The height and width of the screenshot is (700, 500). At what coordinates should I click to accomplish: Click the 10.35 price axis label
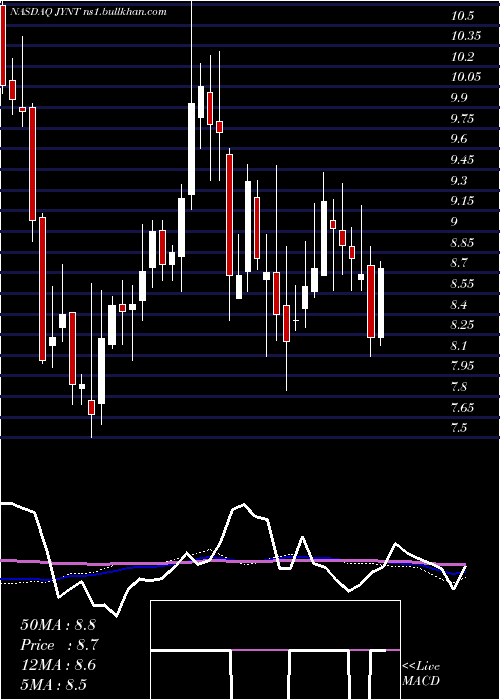point(466,36)
